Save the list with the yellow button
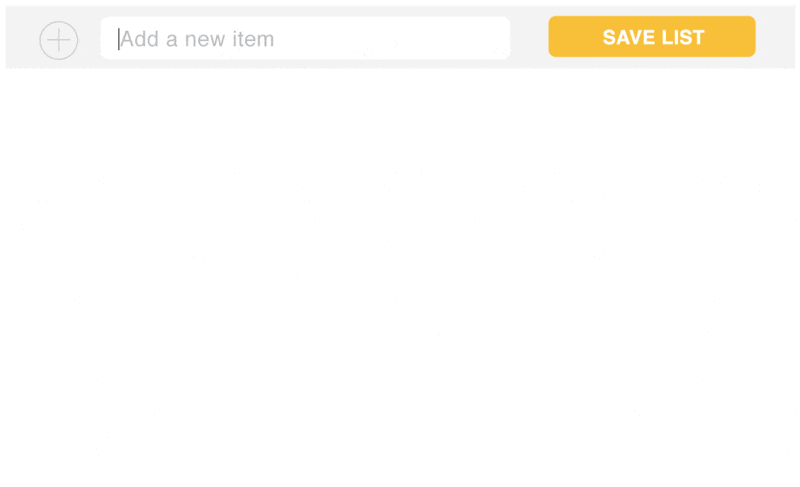The image size is (800, 487). [x=652, y=37]
